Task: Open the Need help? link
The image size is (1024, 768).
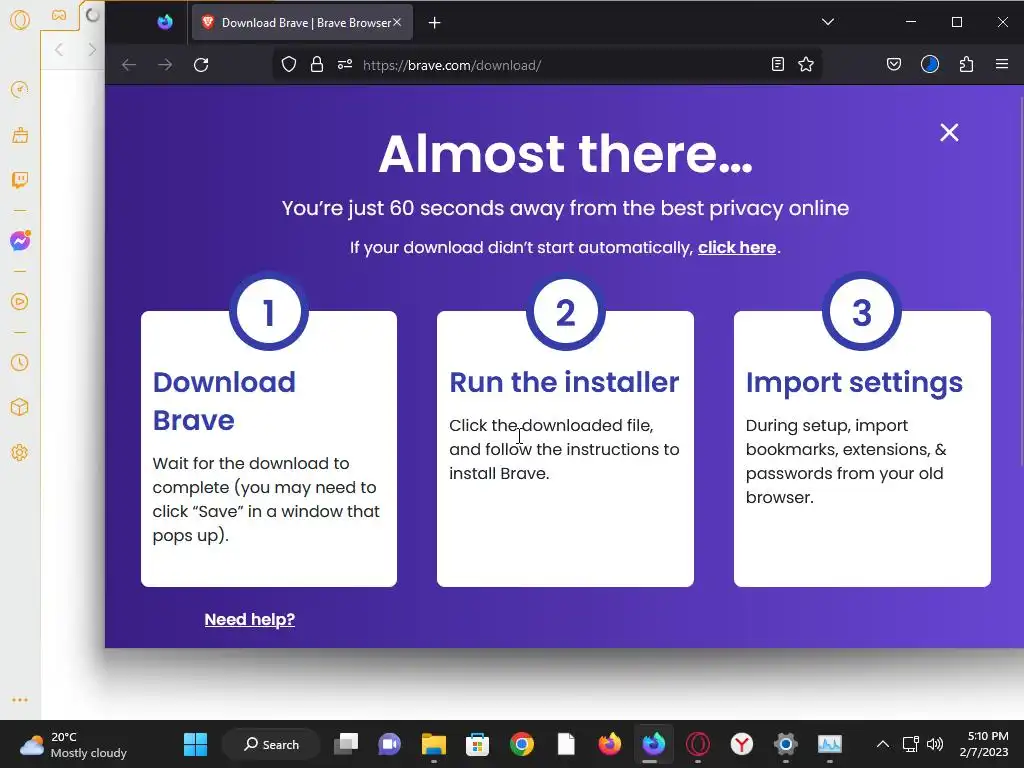Action: coord(249,619)
